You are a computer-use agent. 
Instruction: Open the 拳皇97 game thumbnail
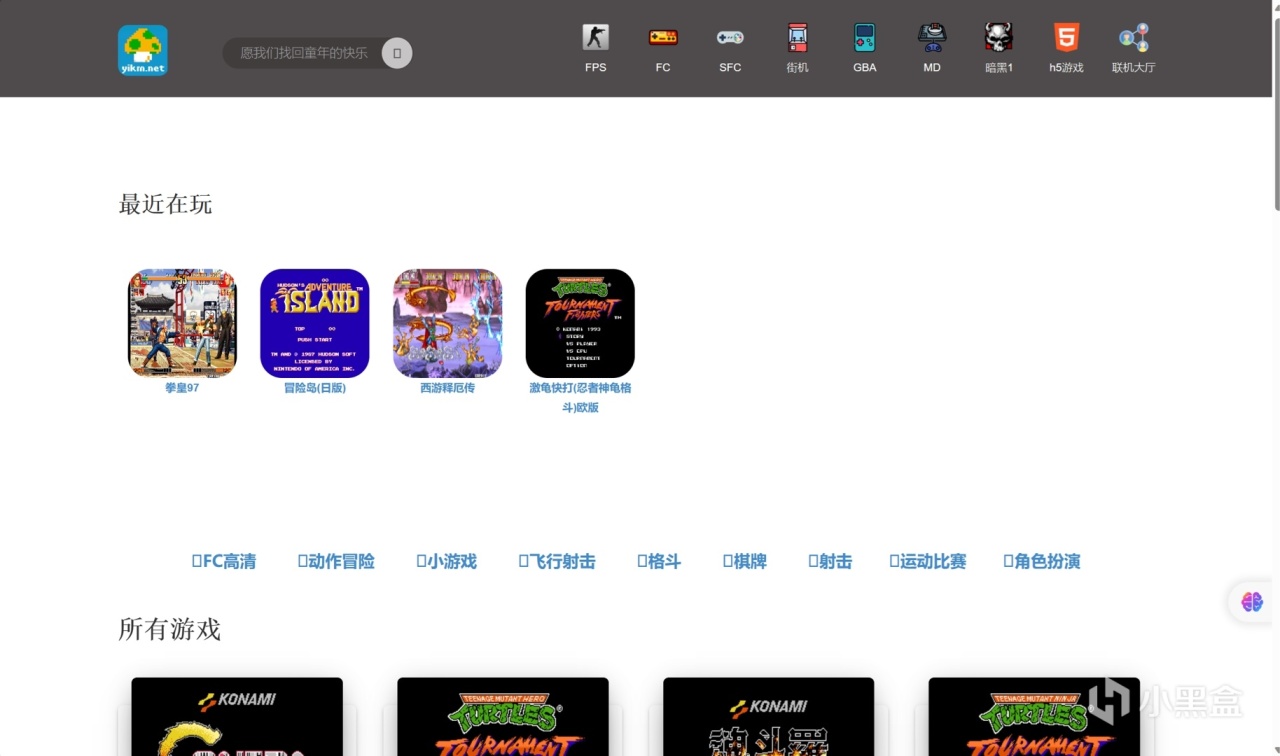coord(182,323)
